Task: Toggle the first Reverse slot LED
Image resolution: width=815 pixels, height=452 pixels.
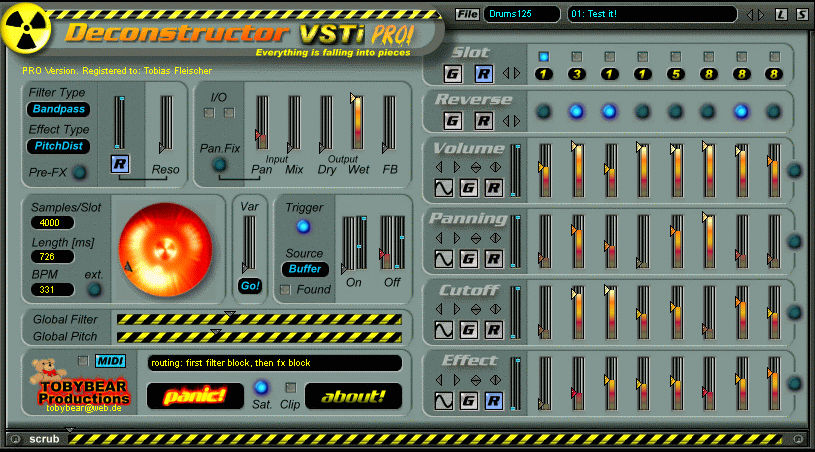Action: point(544,111)
